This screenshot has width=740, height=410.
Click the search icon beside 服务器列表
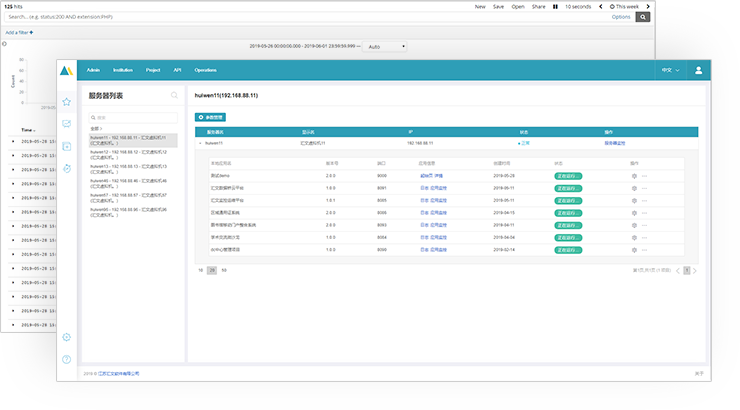tap(174, 95)
